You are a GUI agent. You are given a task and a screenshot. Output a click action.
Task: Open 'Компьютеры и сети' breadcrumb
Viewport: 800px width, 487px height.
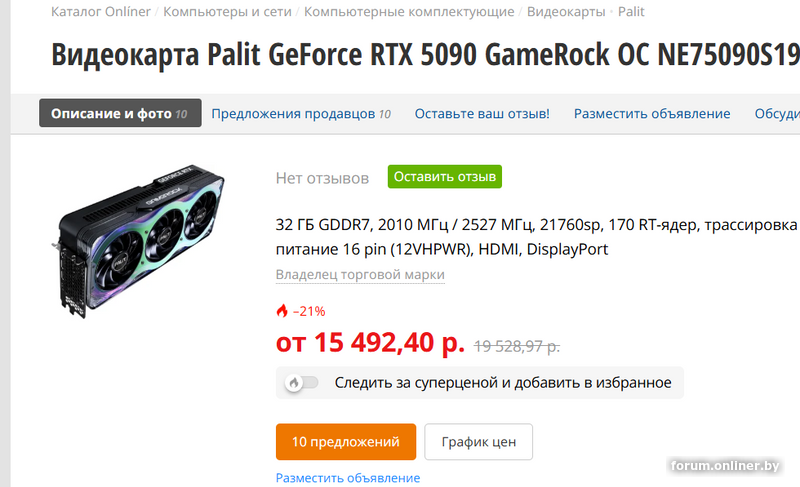click(x=227, y=11)
